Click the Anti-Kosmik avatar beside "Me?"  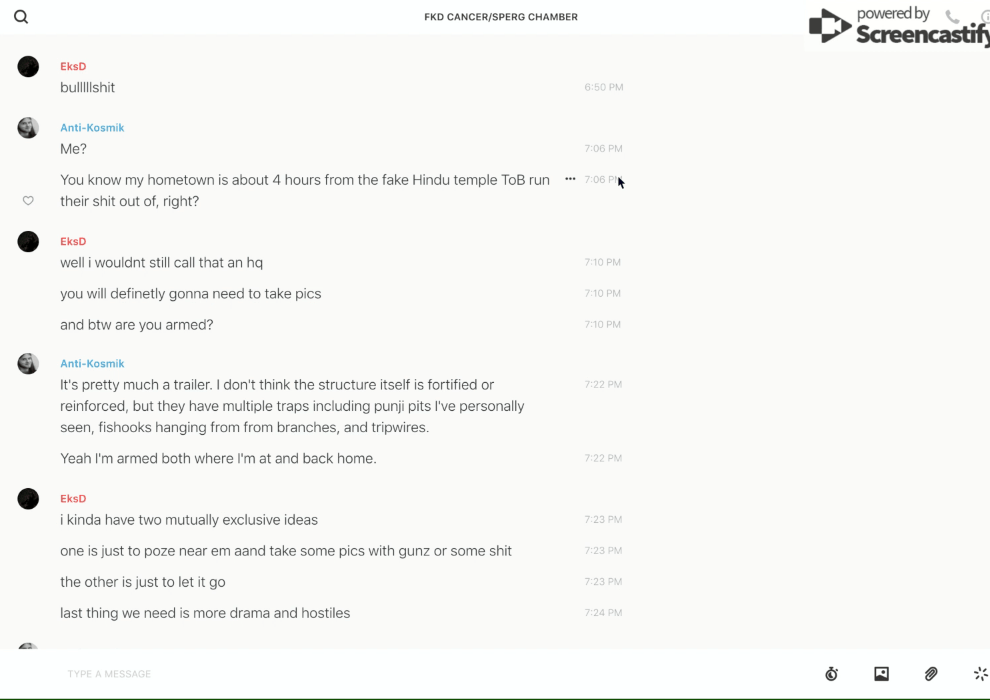click(28, 128)
